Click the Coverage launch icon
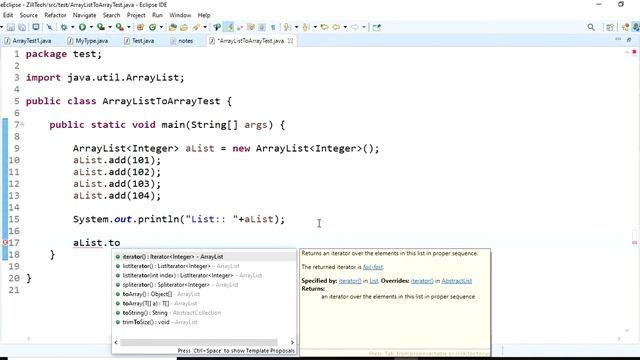640x360 pixels. (x=101, y=27)
